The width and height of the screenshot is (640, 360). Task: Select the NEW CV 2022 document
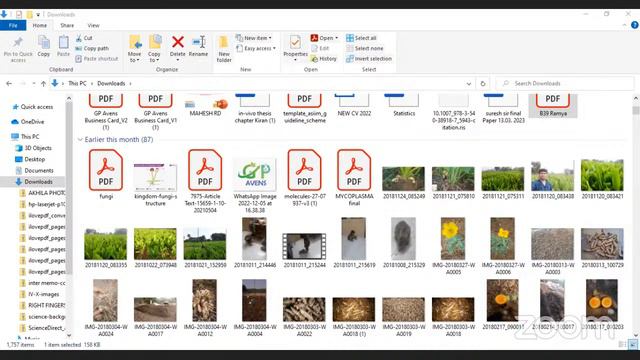pyautogui.click(x=354, y=105)
